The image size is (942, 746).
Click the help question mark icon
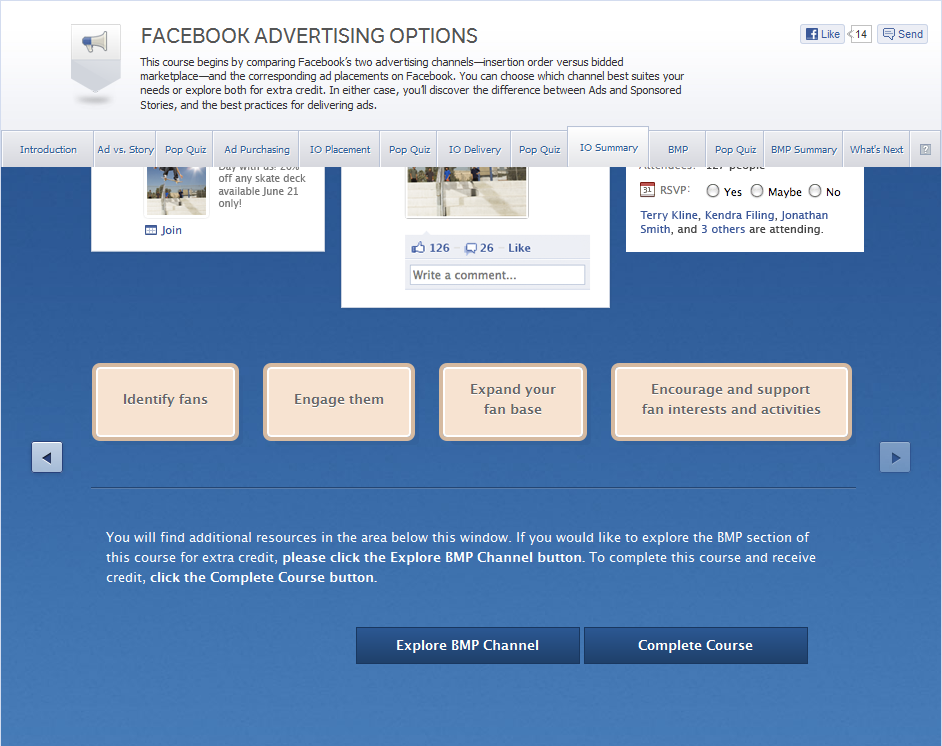tap(925, 150)
